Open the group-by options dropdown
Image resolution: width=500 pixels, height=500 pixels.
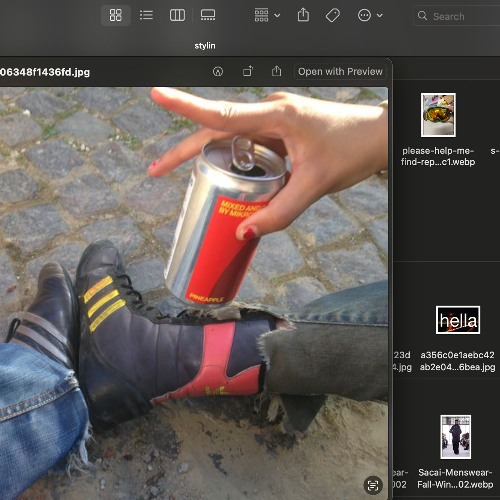click(x=267, y=15)
